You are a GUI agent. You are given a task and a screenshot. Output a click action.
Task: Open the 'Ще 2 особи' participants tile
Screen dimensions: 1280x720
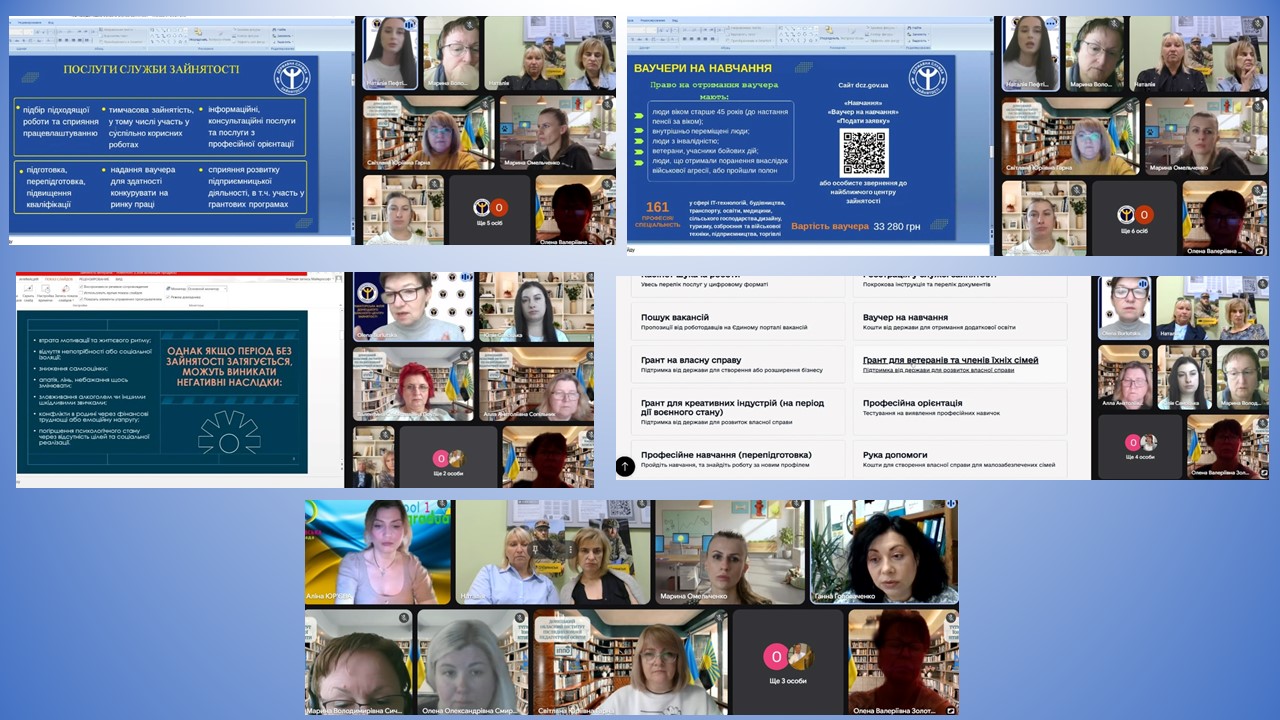point(447,458)
